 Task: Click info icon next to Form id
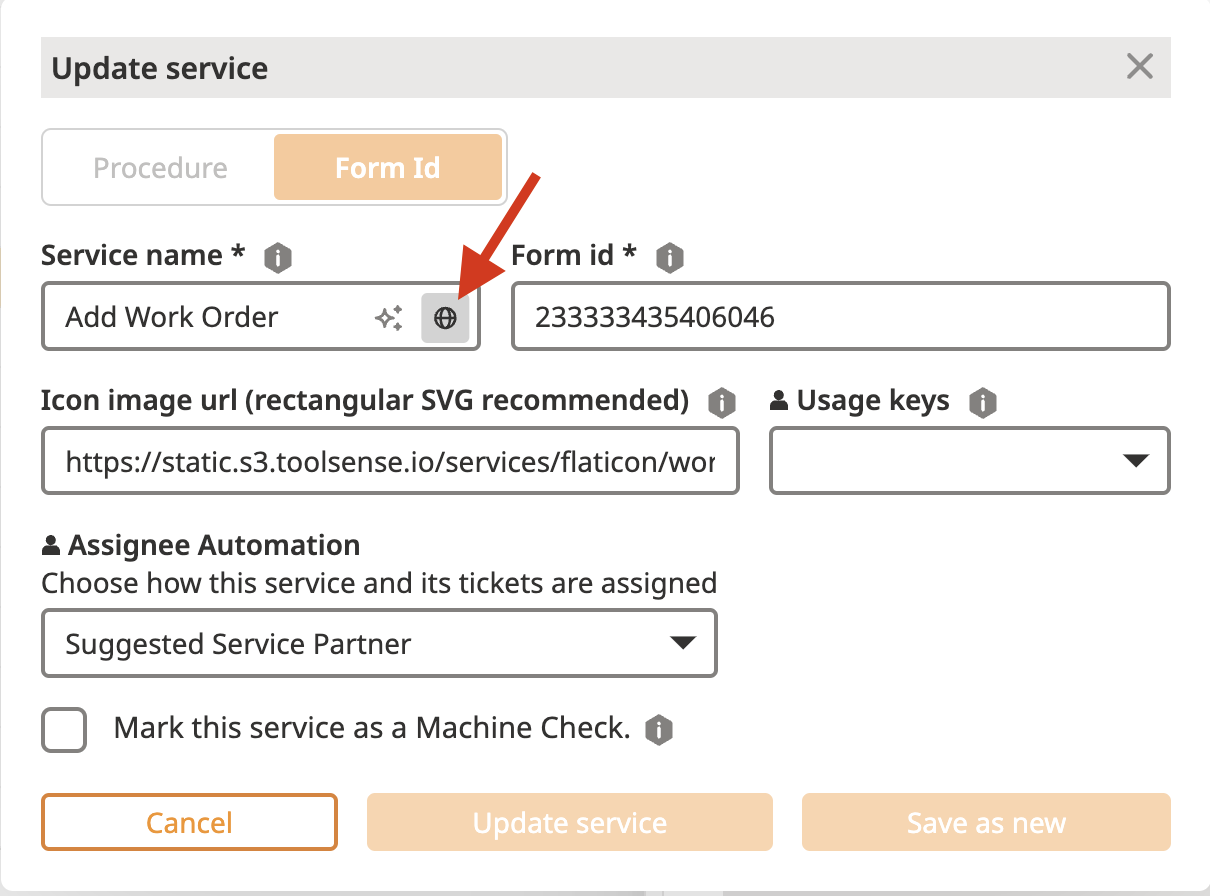(x=669, y=258)
